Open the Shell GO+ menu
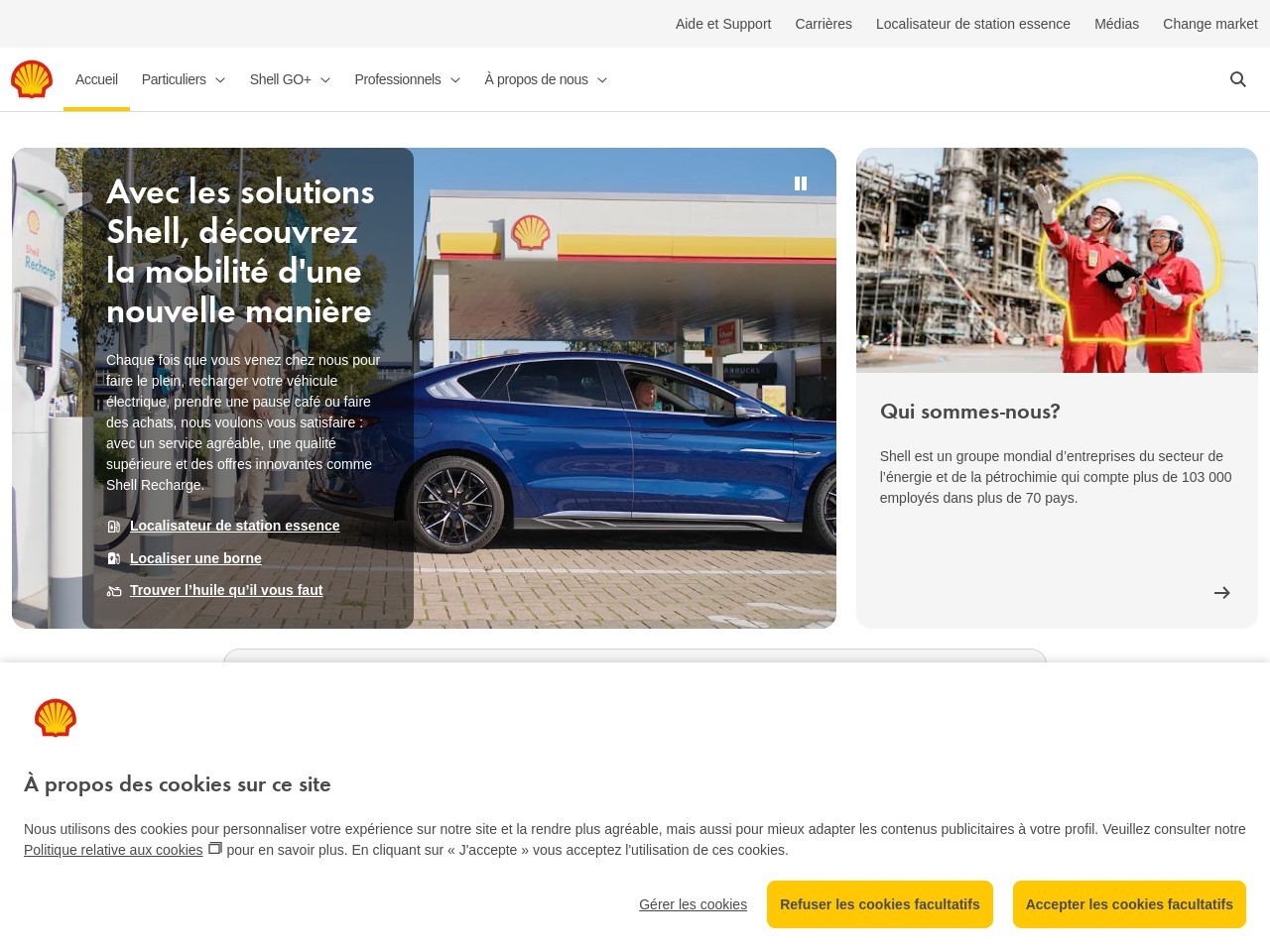The height and width of the screenshot is (952, 1270). pyautogui.click(x=290, y=79)
